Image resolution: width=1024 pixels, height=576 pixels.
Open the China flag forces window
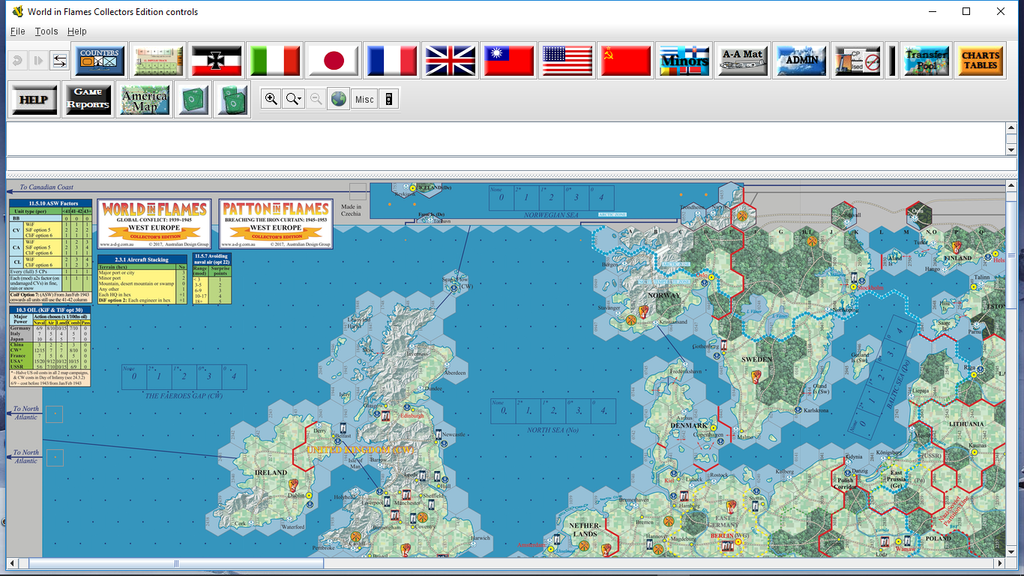coord(508,61)
